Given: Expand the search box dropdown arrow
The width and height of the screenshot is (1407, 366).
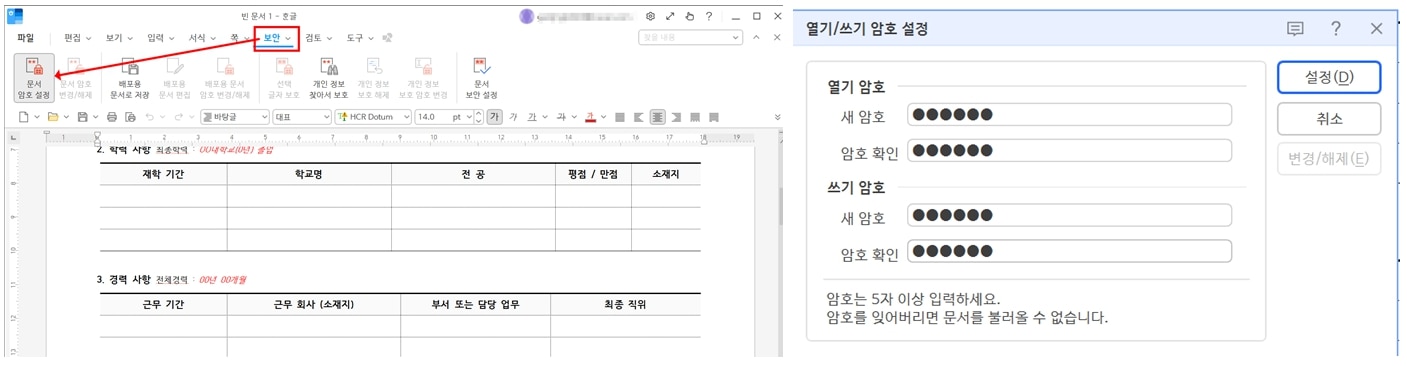Looking at the screenshot, I should click(x=736, y=38).
